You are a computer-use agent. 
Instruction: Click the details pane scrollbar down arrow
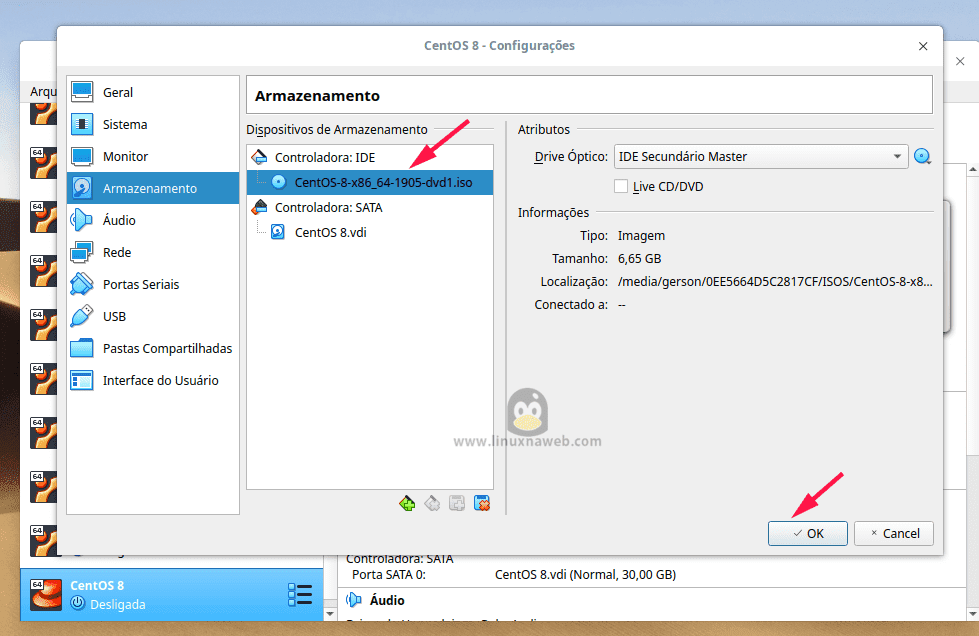tap(973, 614)
